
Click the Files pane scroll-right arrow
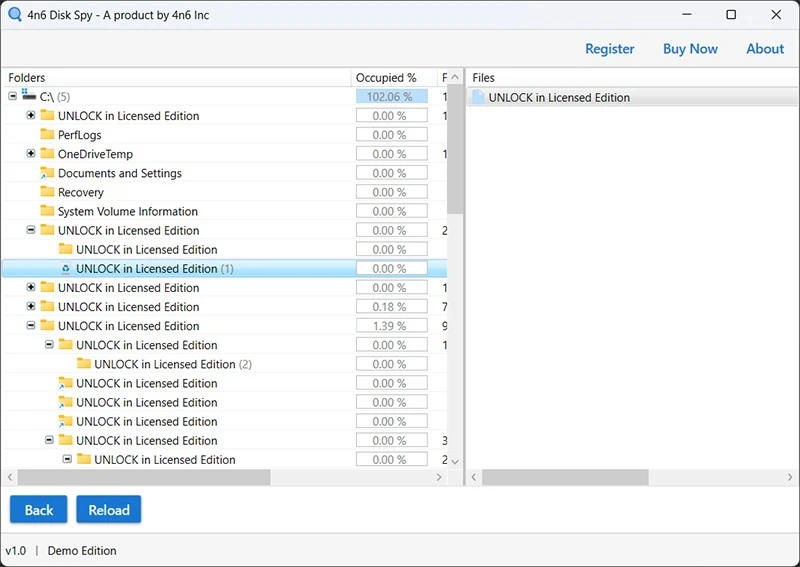tap(790, 477)
